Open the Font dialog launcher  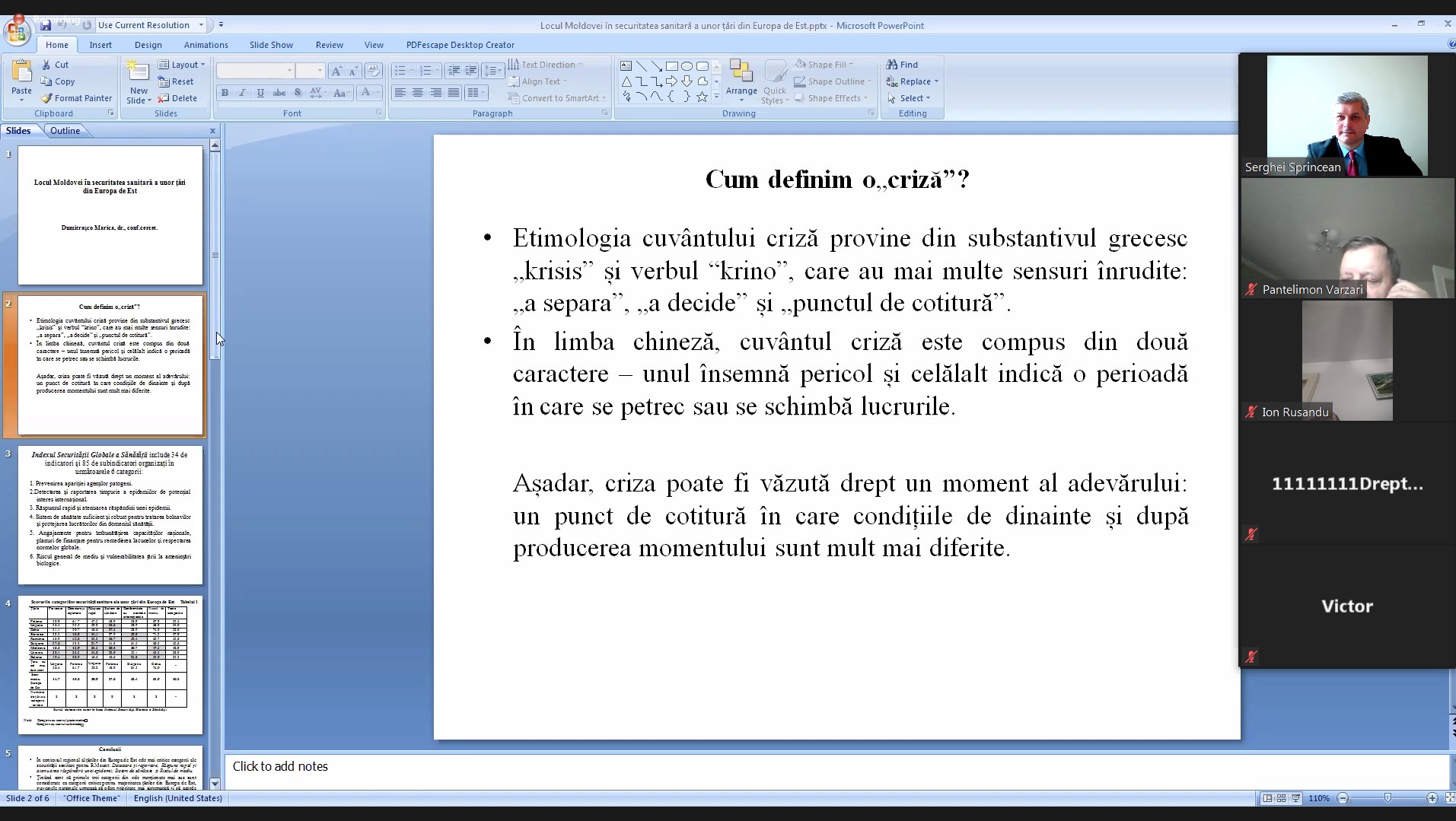coord(378,113)
